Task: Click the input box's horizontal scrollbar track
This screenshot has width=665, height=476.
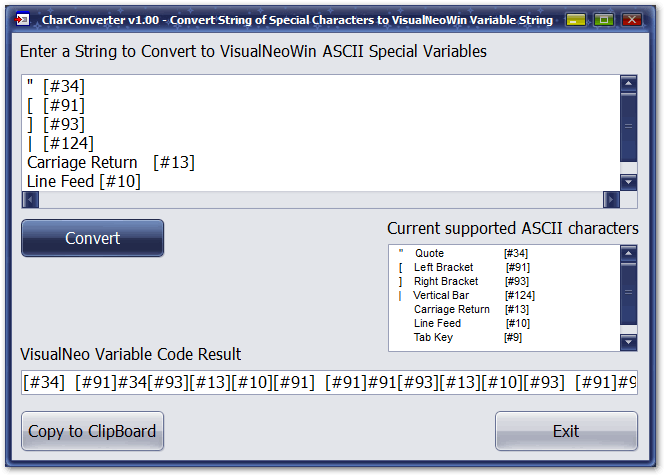Action: [321, 199]
